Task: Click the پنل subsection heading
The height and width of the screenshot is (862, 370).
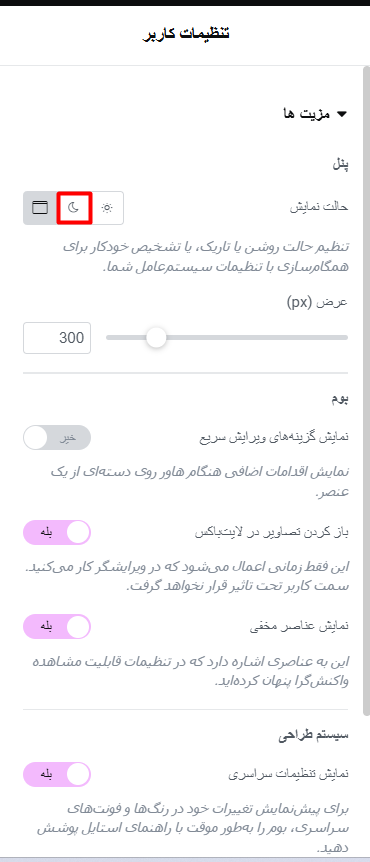Action: [340, 165]
